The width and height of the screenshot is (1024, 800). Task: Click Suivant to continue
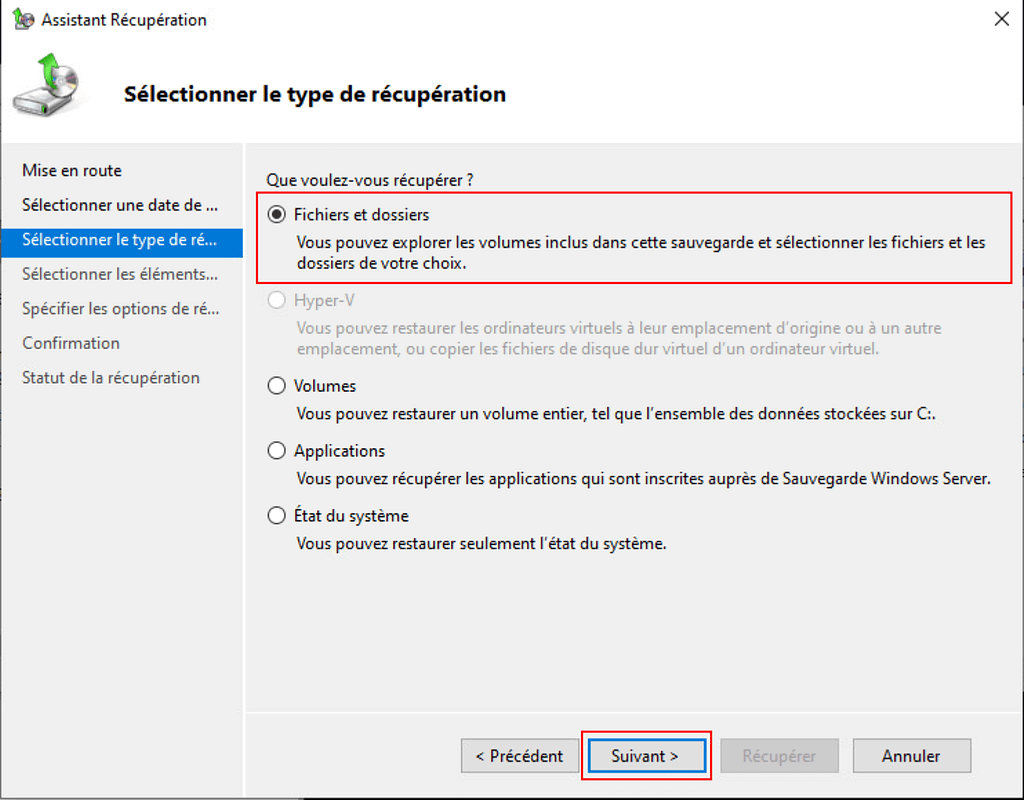pyautogui.click(x=645, y=756)
